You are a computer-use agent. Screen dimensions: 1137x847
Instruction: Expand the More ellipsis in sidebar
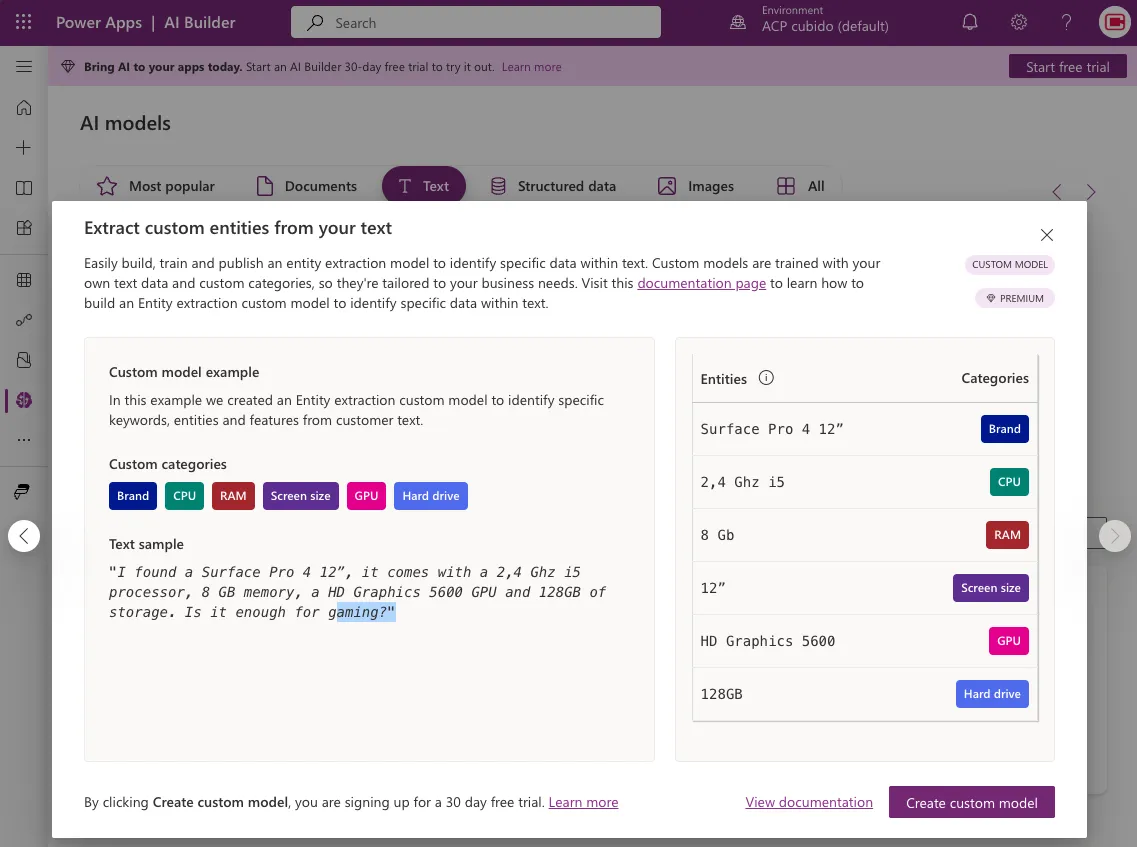pos(24,440)
